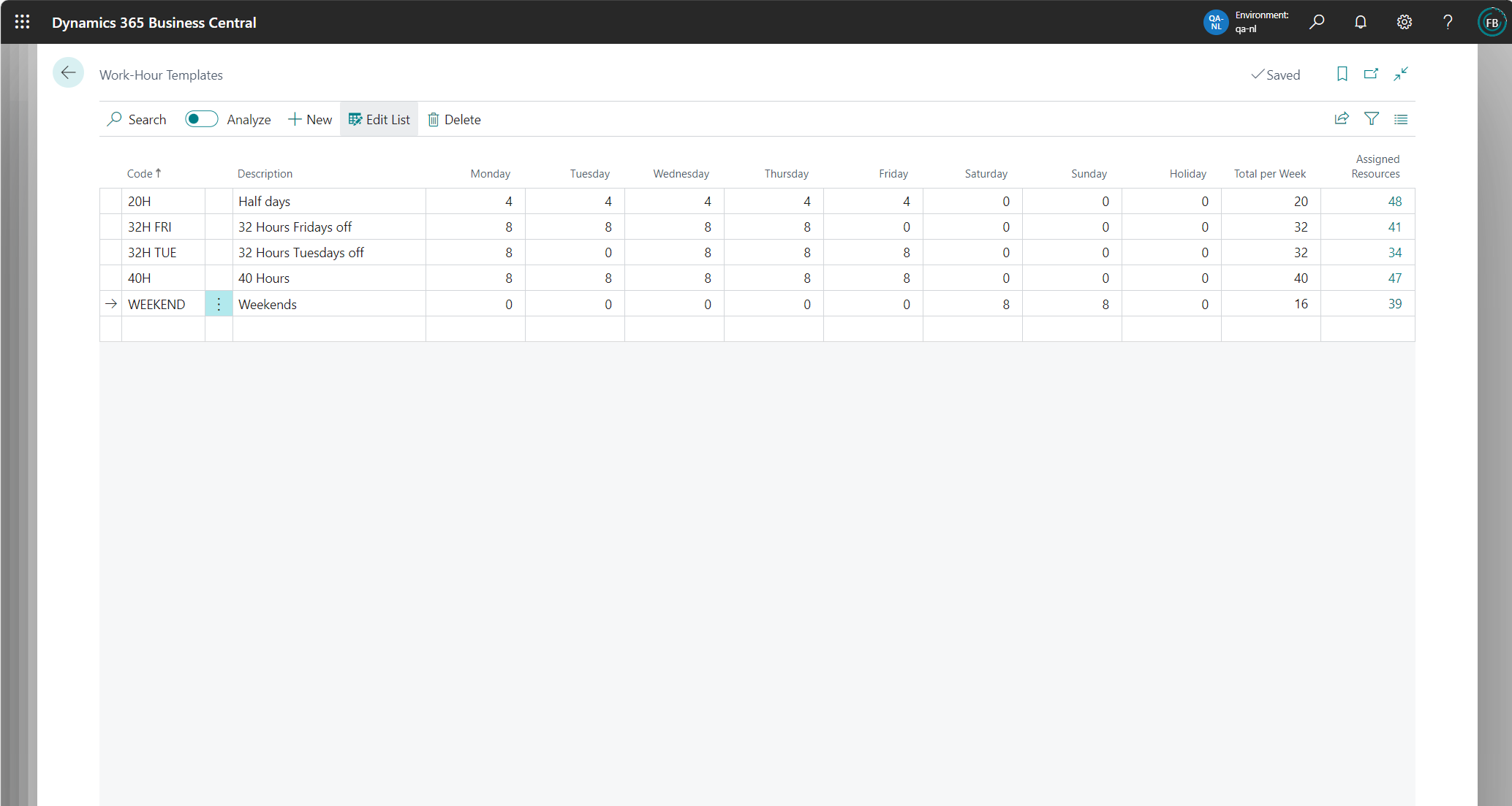The image size is (1512, 806).
Task: Click the column settings icon far right
Action: 1402,119
